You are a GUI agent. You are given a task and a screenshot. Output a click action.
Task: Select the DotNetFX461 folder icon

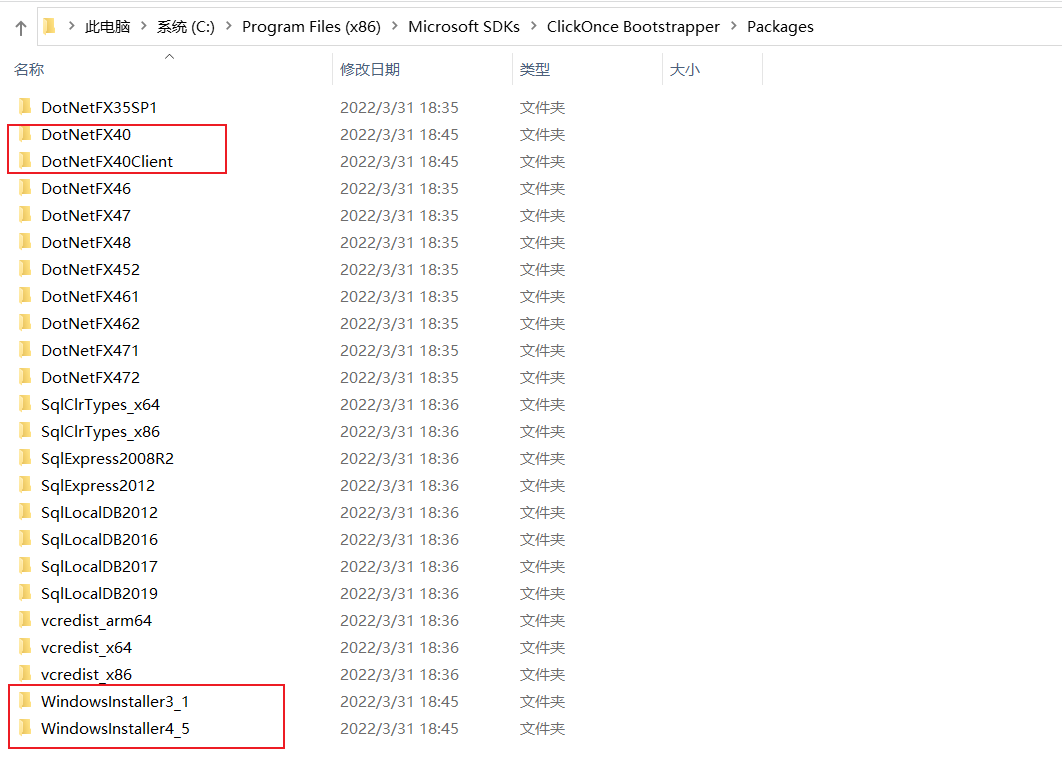pyautogui.click(x=25, y=296)
